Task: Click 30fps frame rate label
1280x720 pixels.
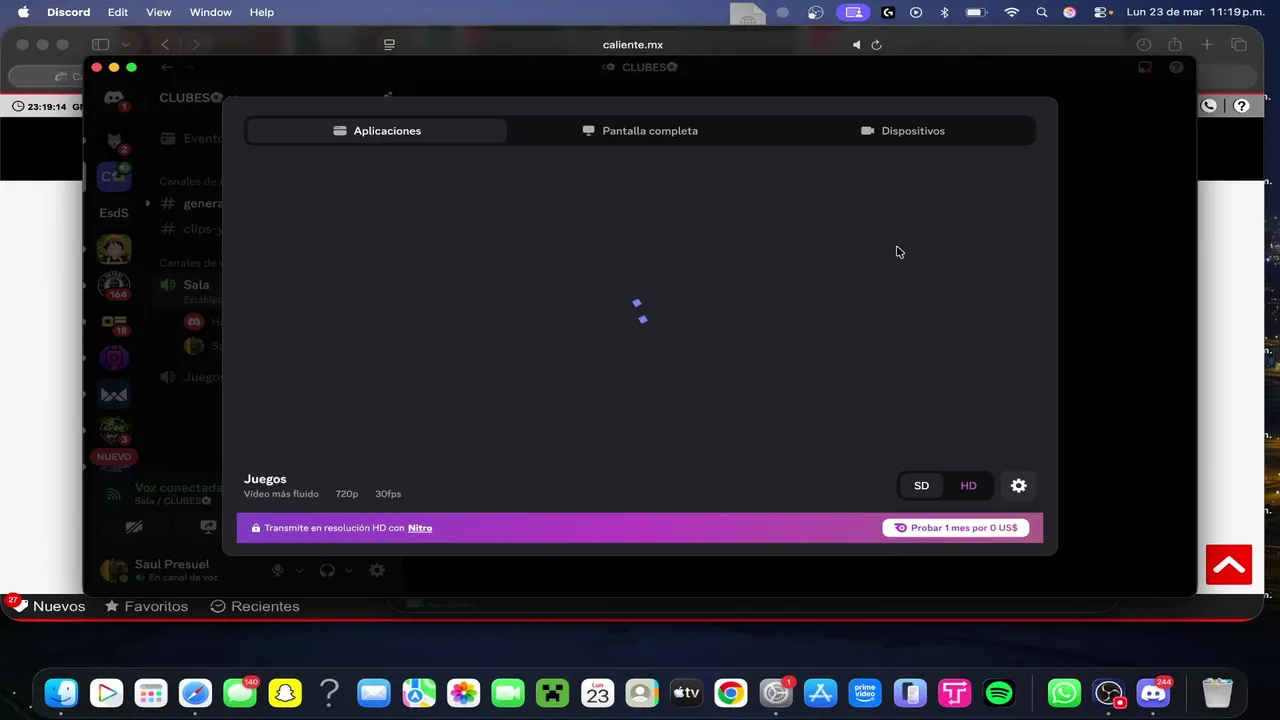Action: tap(388, 494)
